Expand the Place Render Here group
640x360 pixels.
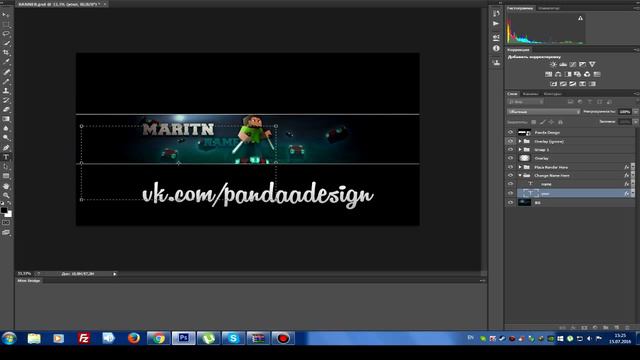pos(520,167)
